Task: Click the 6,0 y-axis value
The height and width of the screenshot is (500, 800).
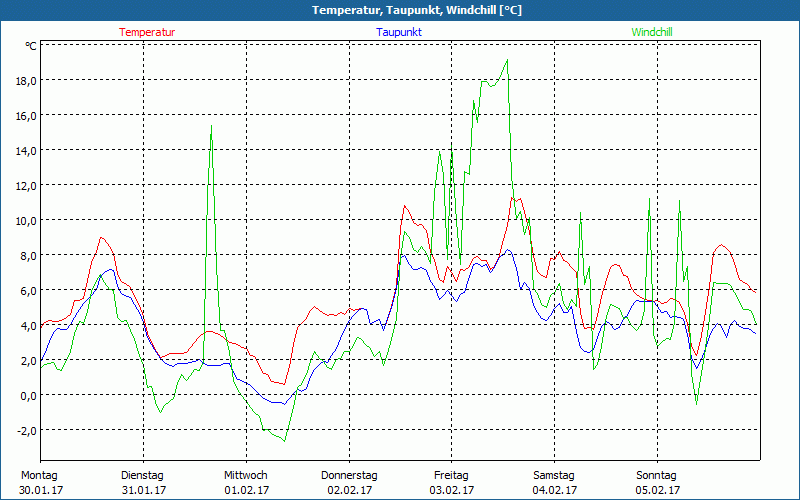Action: (29, 291)
